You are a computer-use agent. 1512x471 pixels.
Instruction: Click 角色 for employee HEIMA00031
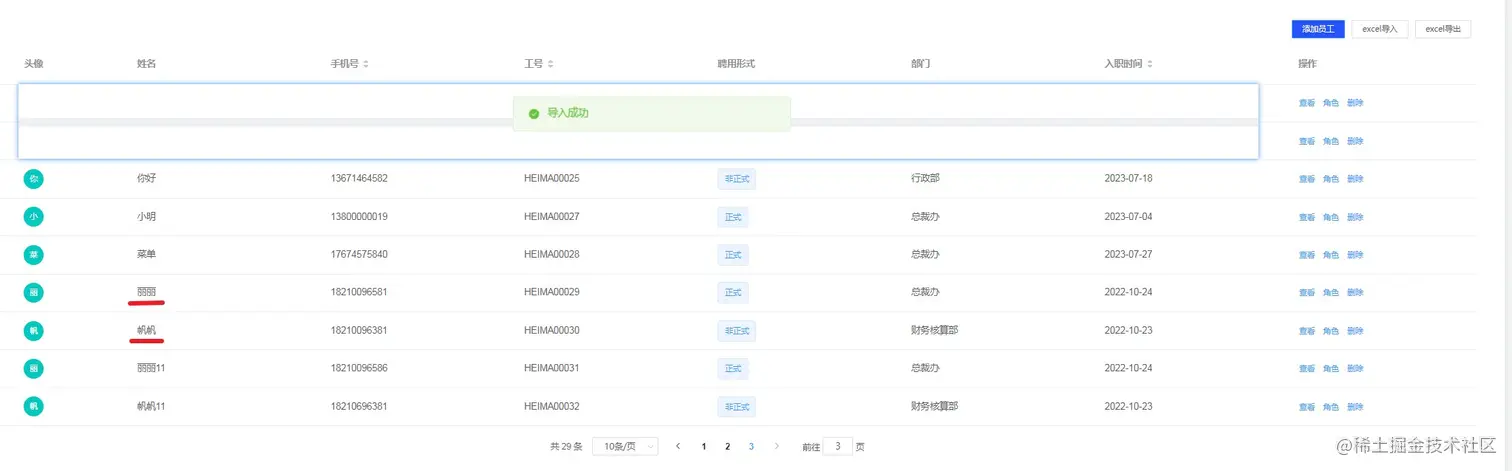click(1331, 369)
